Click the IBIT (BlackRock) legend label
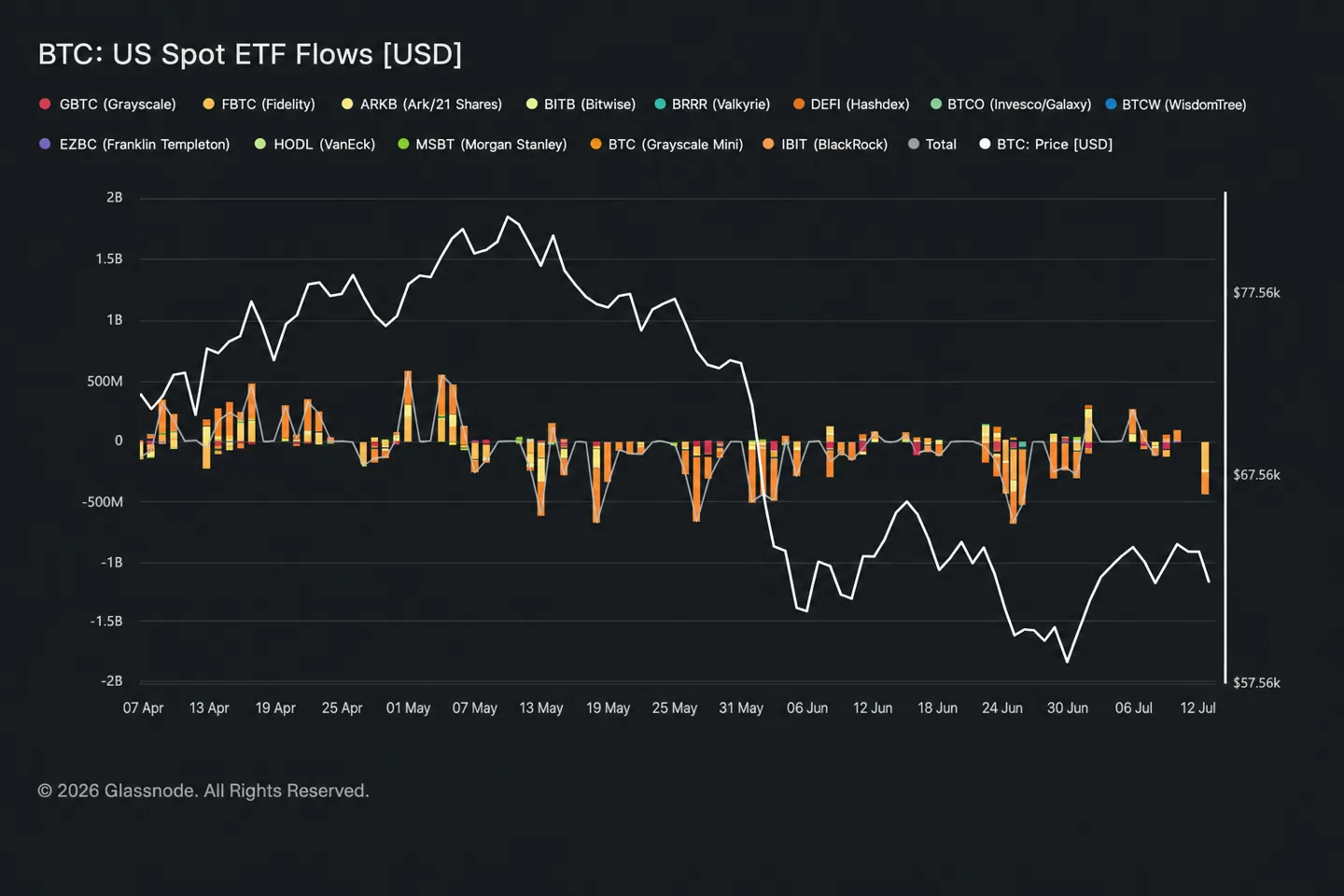This screenshot has width=1344, height=896. [x=834, y=145]
